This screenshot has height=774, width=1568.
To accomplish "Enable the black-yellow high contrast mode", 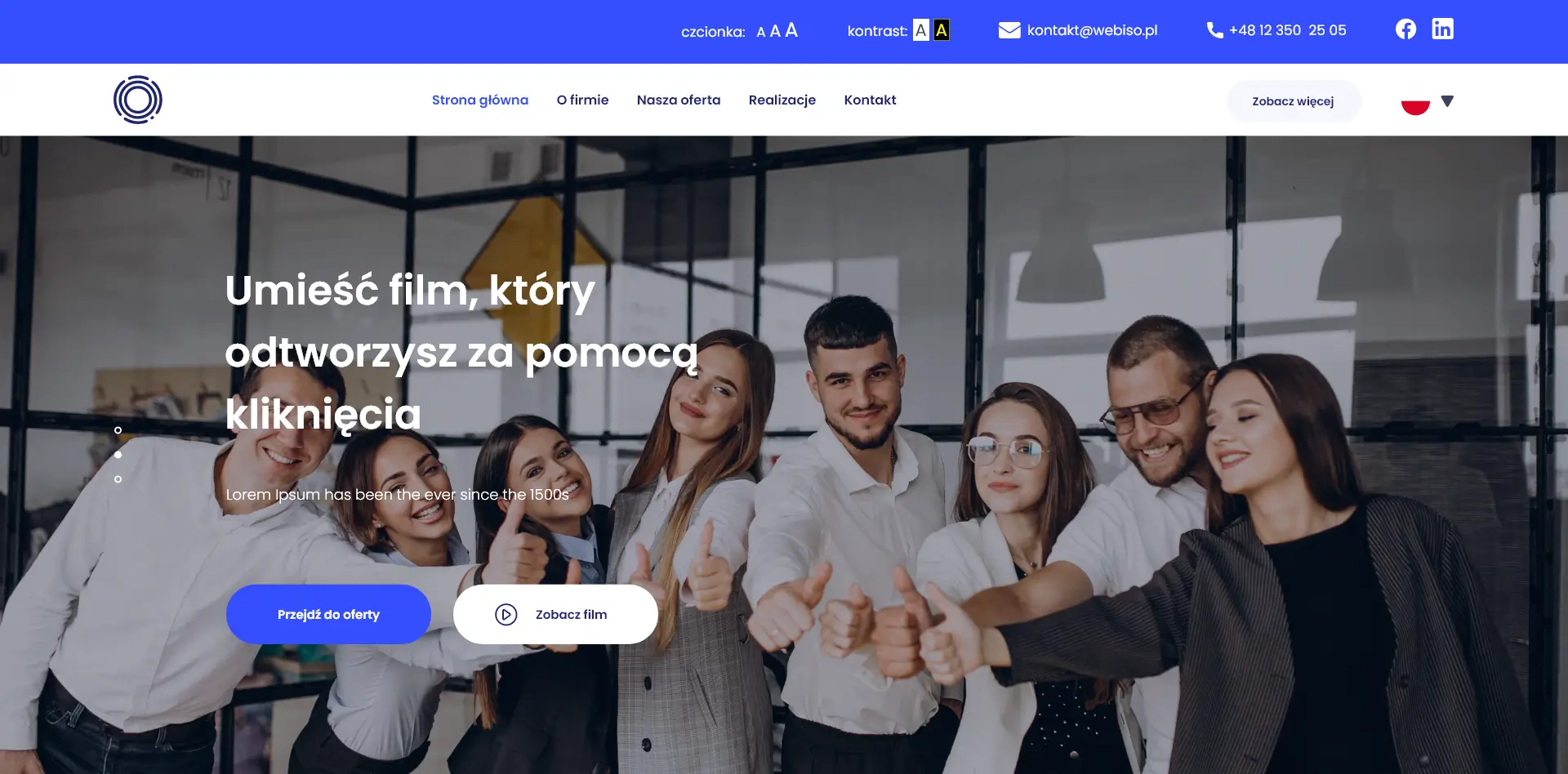I will pyautogui.click(x=942, y=30).
